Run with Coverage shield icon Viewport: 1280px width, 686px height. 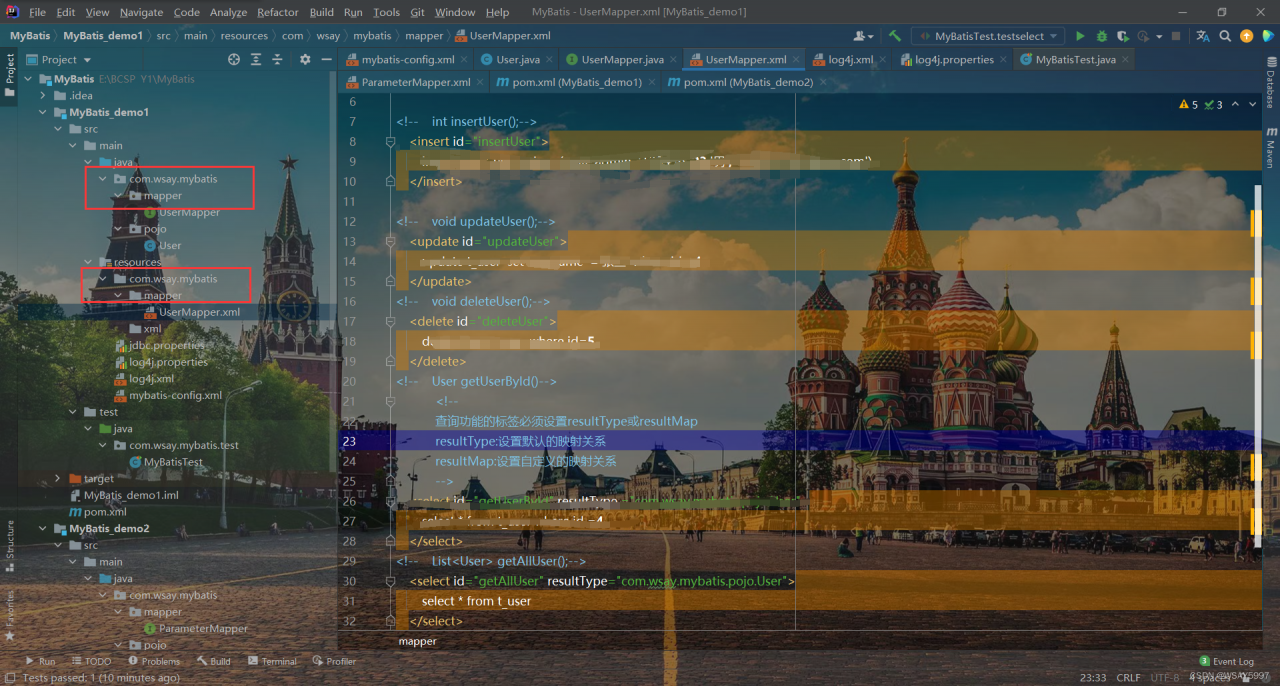[1123, 36]
